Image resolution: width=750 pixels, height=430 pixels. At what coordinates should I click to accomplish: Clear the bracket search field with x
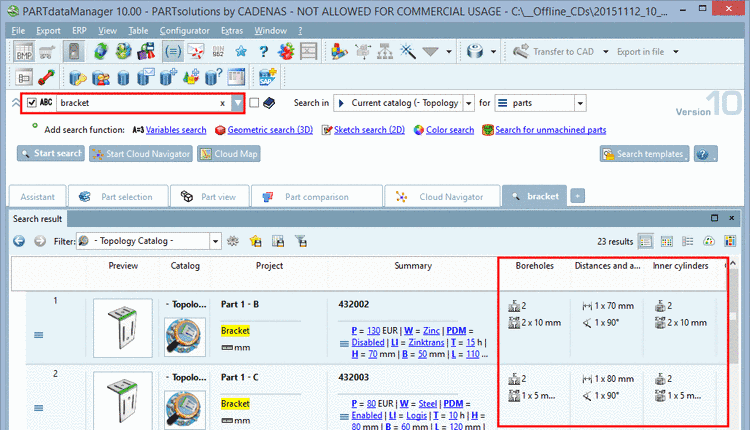pos(222,103)
